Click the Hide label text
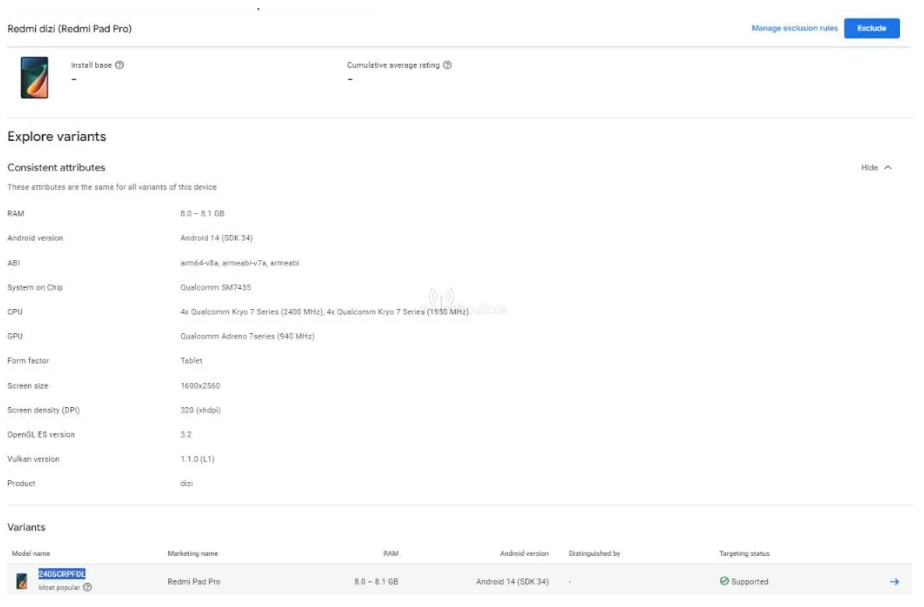Image resolution: width=924 pixels, height=607 pixels. [869, 167]
